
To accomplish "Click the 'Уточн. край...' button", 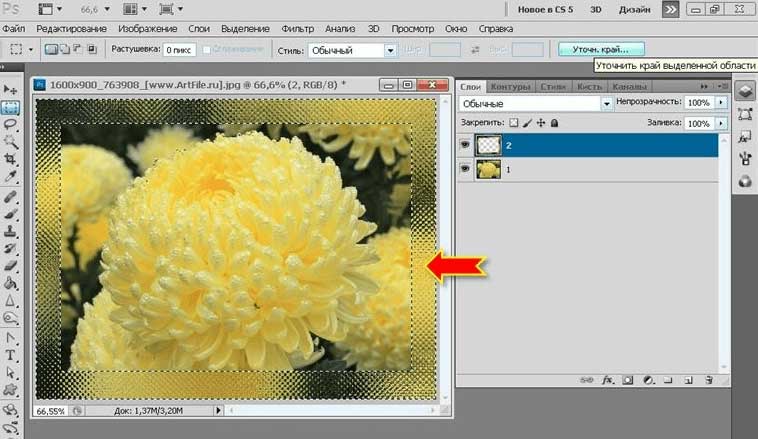I will coord(601,48).
